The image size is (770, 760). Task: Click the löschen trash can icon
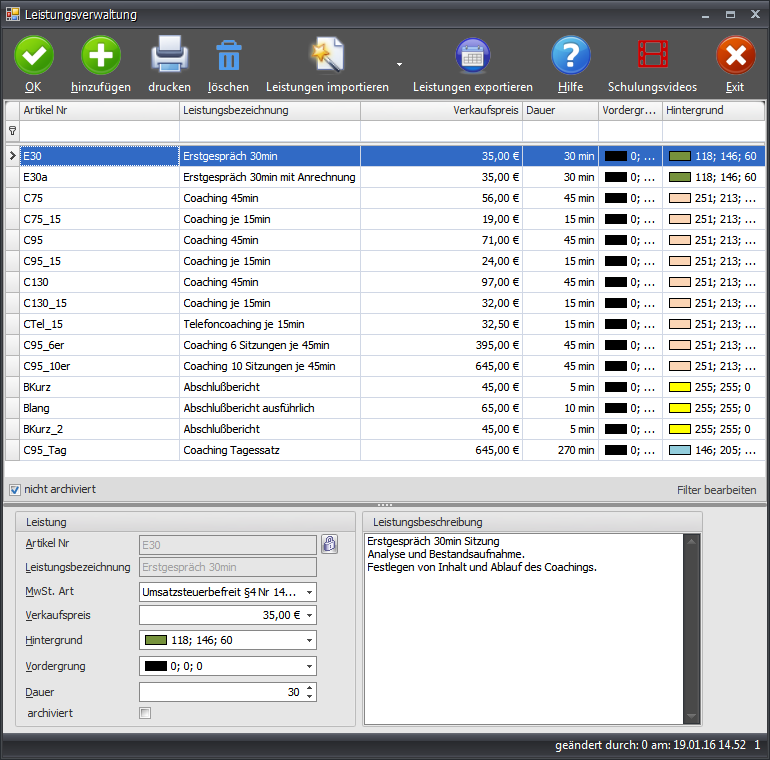(228, 57)
